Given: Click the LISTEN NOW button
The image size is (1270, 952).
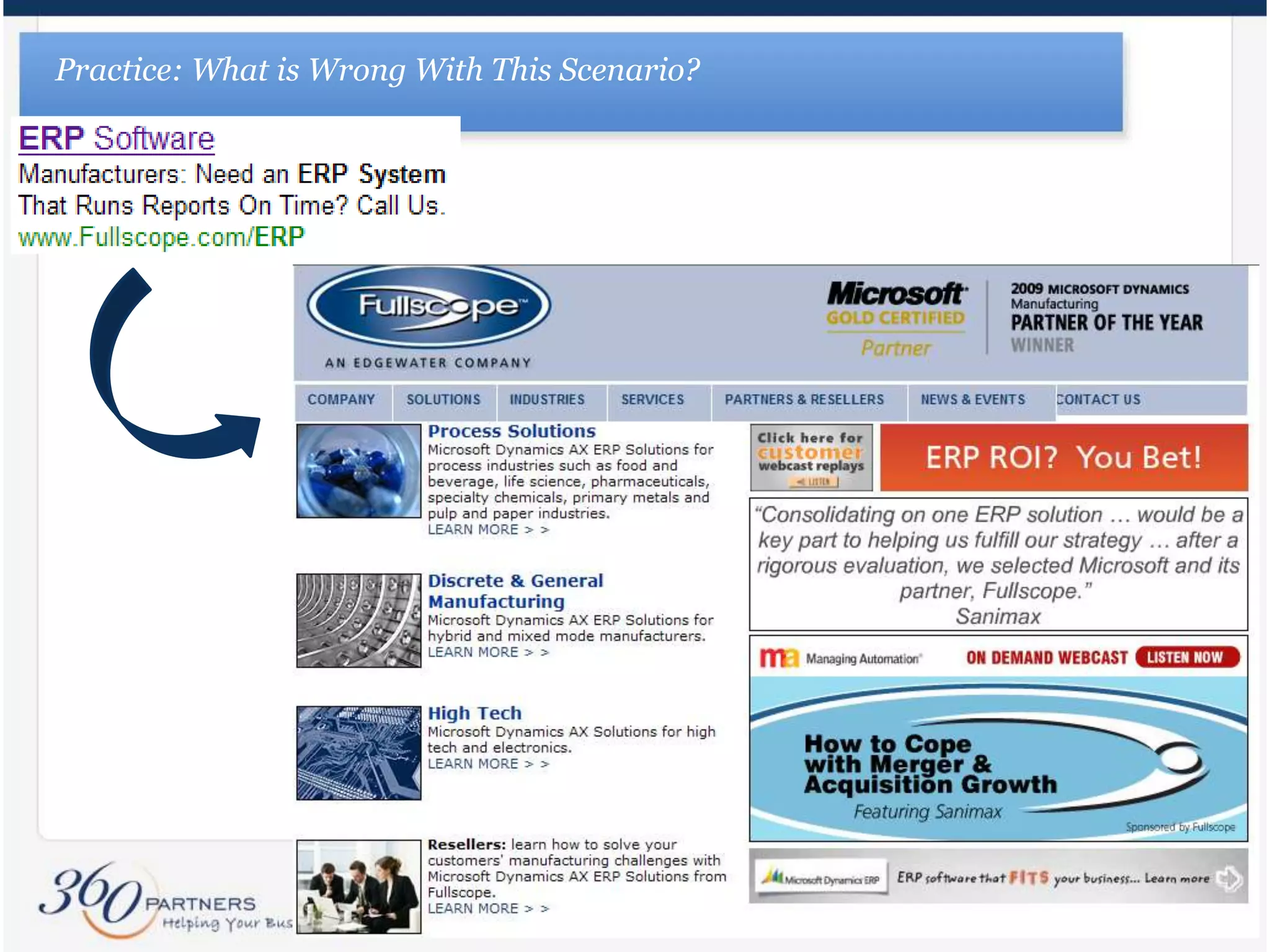Looking at the screenshot, I should (x=1188, y=657).
